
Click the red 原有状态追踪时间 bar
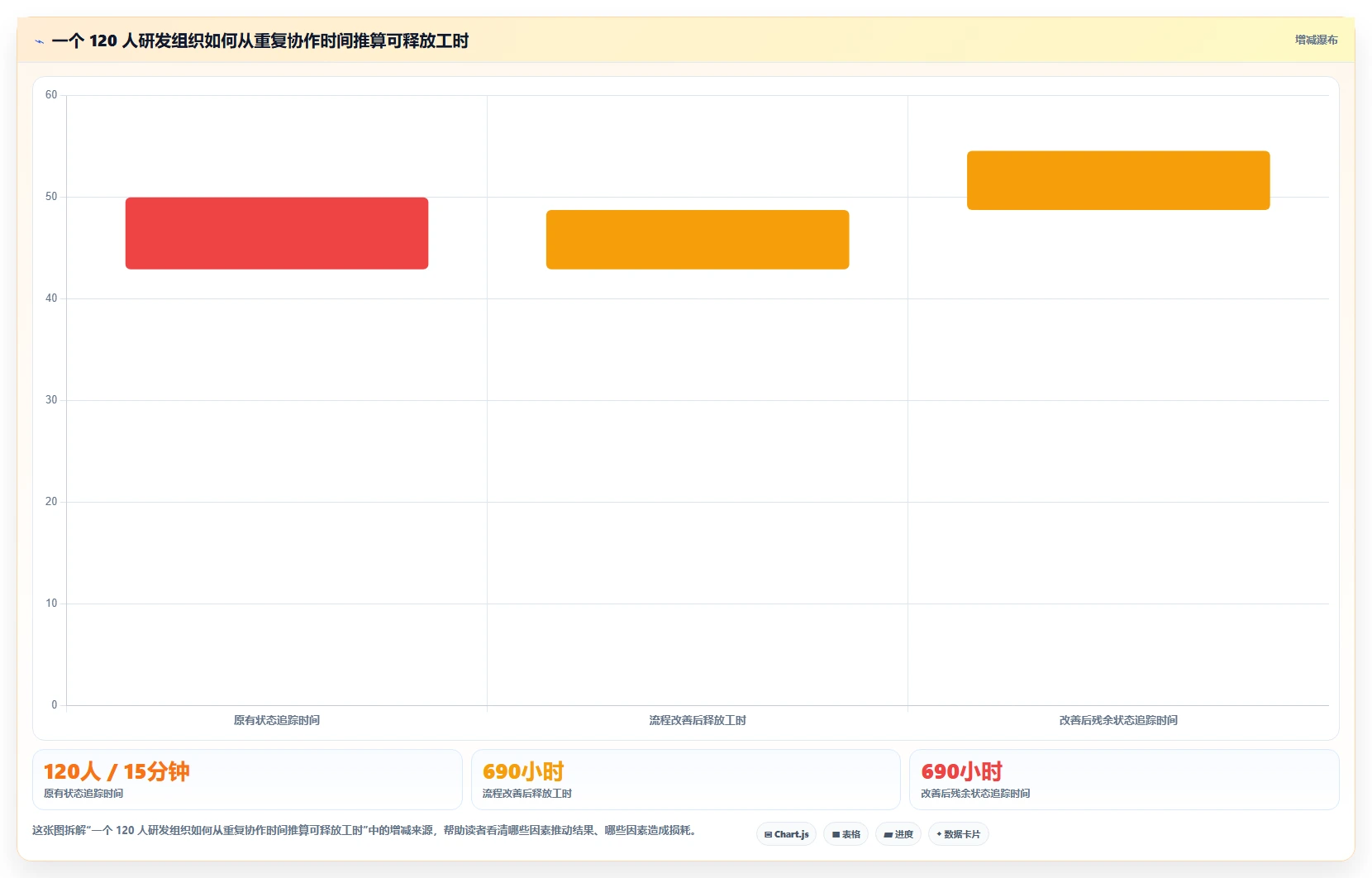pos(277,233)
